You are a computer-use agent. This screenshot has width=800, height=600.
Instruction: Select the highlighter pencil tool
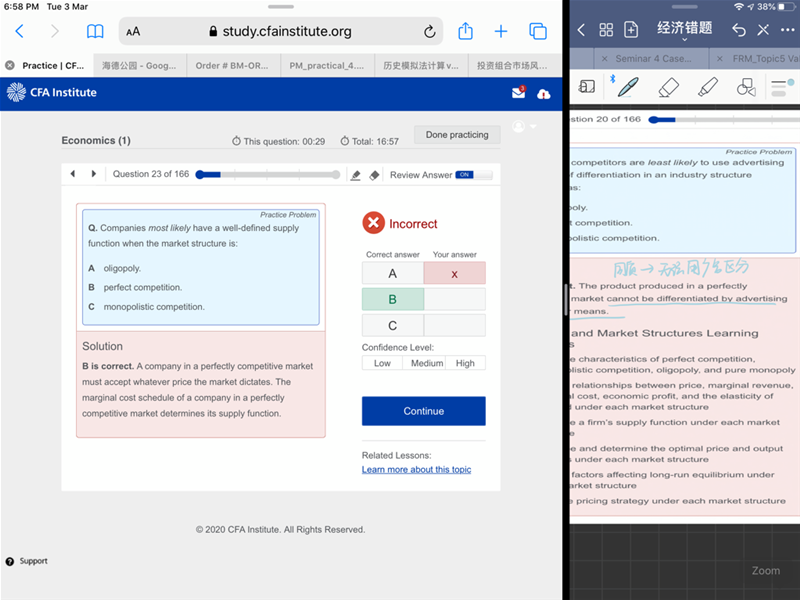[x=356, y=176]
